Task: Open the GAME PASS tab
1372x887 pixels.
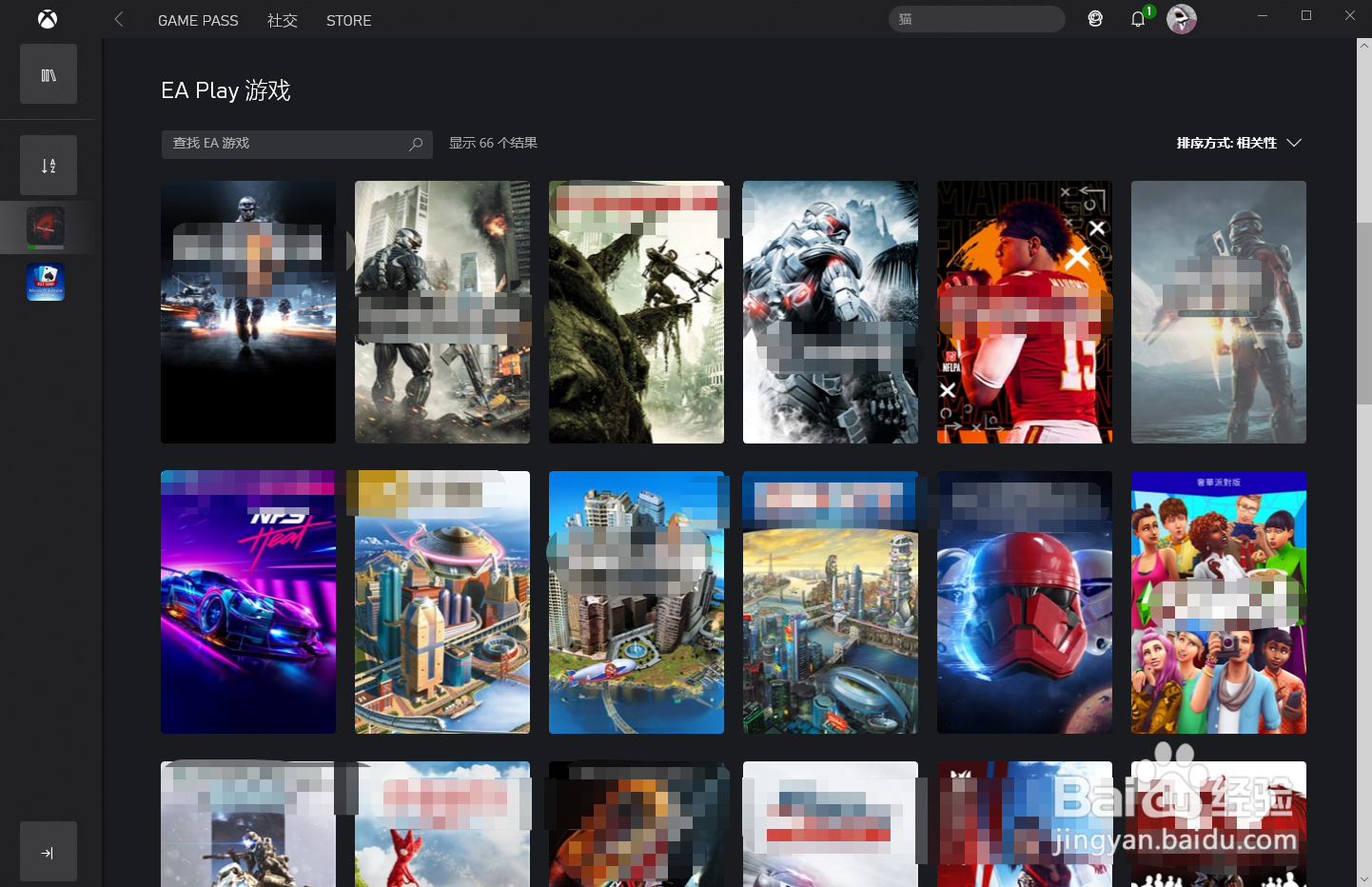Action: tap(198, 20)
